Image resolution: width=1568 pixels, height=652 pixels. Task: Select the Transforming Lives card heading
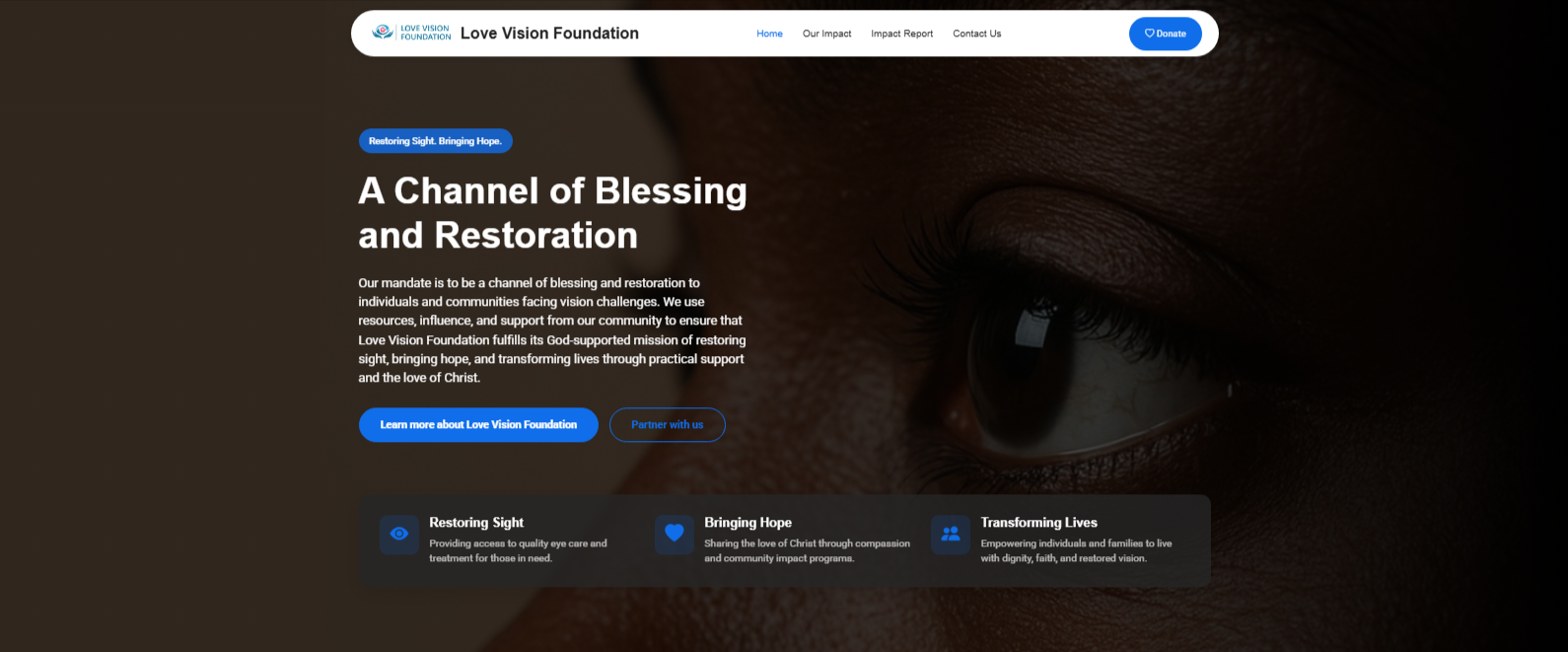click(x=1038, y=523)
